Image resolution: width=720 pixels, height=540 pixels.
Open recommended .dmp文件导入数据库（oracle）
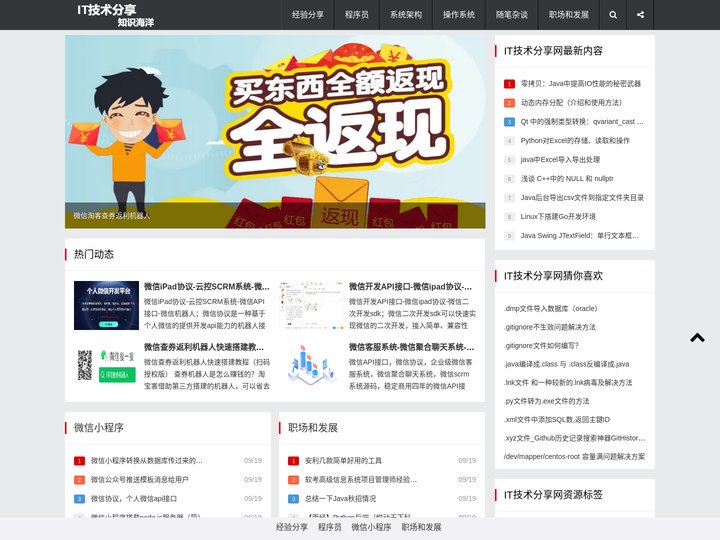tap(551, 309)
